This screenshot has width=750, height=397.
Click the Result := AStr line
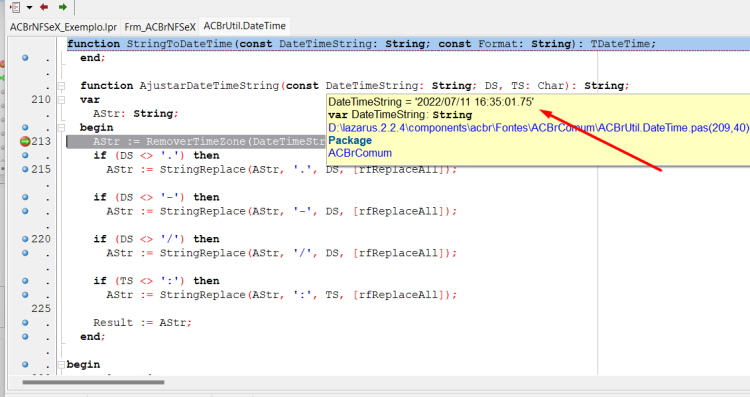pos(142,323)
